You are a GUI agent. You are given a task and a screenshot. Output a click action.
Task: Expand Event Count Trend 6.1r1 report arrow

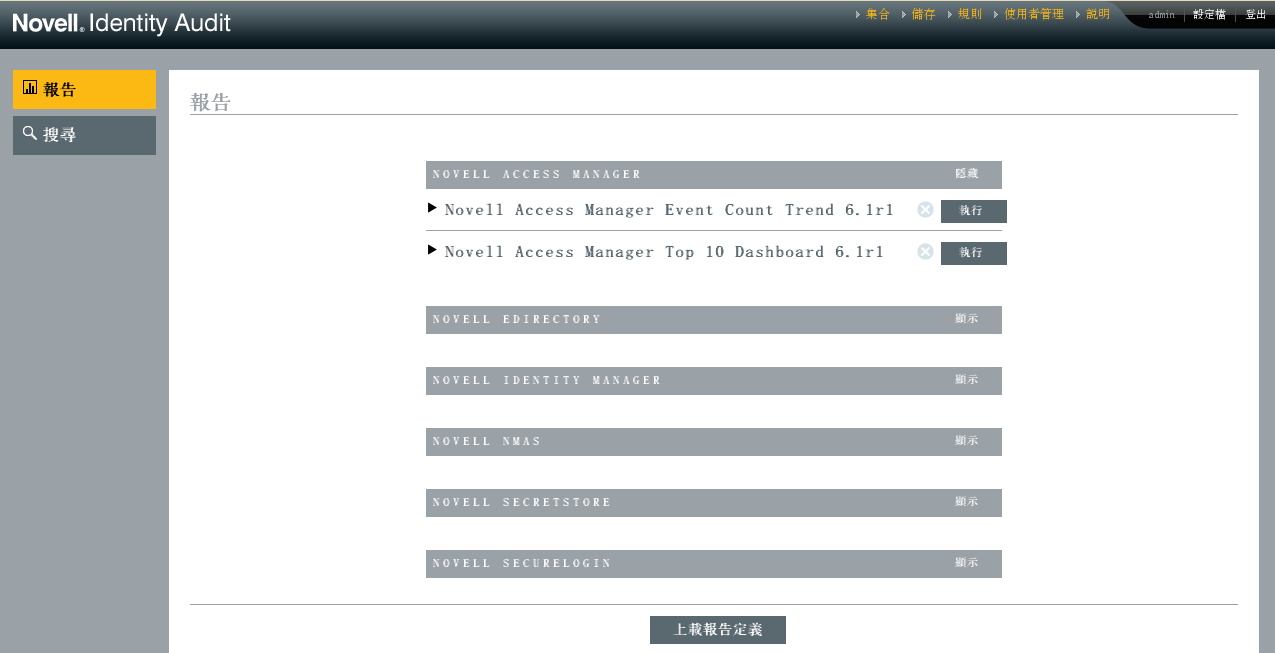point(432,209)
